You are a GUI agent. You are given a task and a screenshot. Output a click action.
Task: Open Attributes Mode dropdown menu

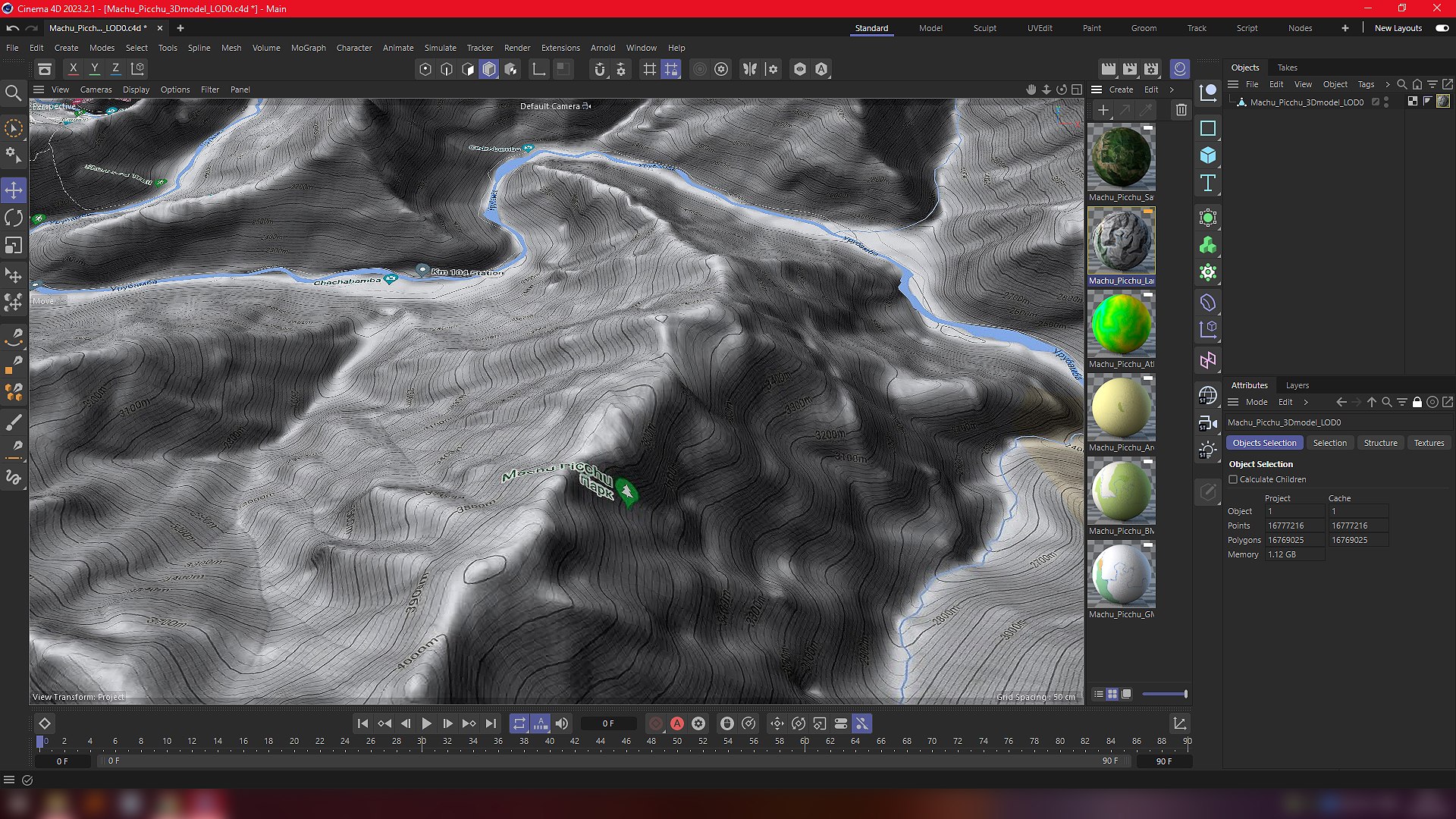click(x=1257, y=402)
